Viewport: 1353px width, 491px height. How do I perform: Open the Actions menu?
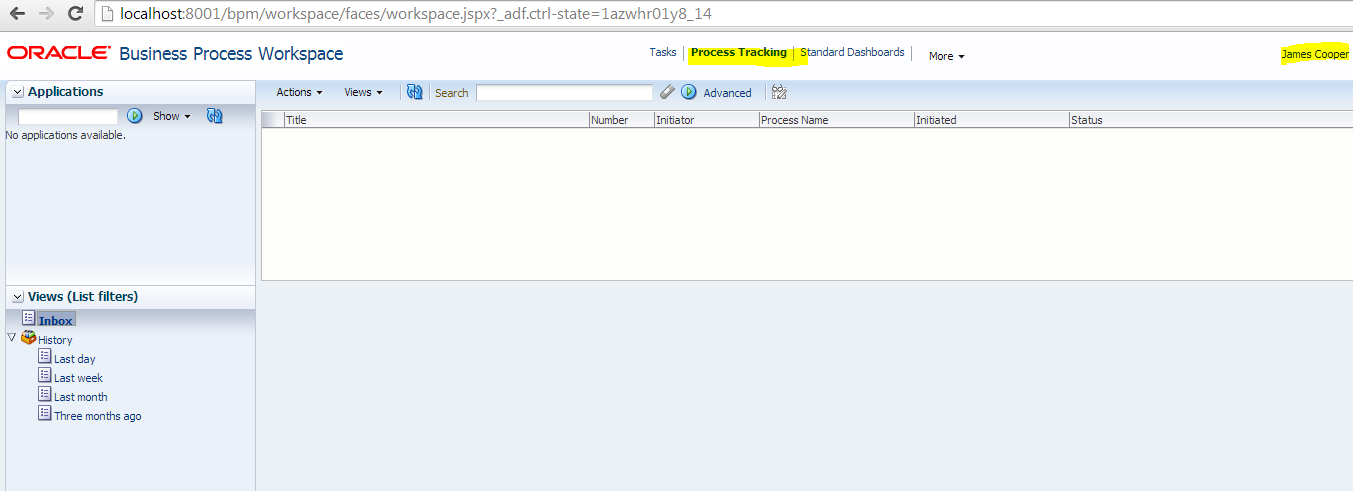pyautogui.click(x=299, y=92)
